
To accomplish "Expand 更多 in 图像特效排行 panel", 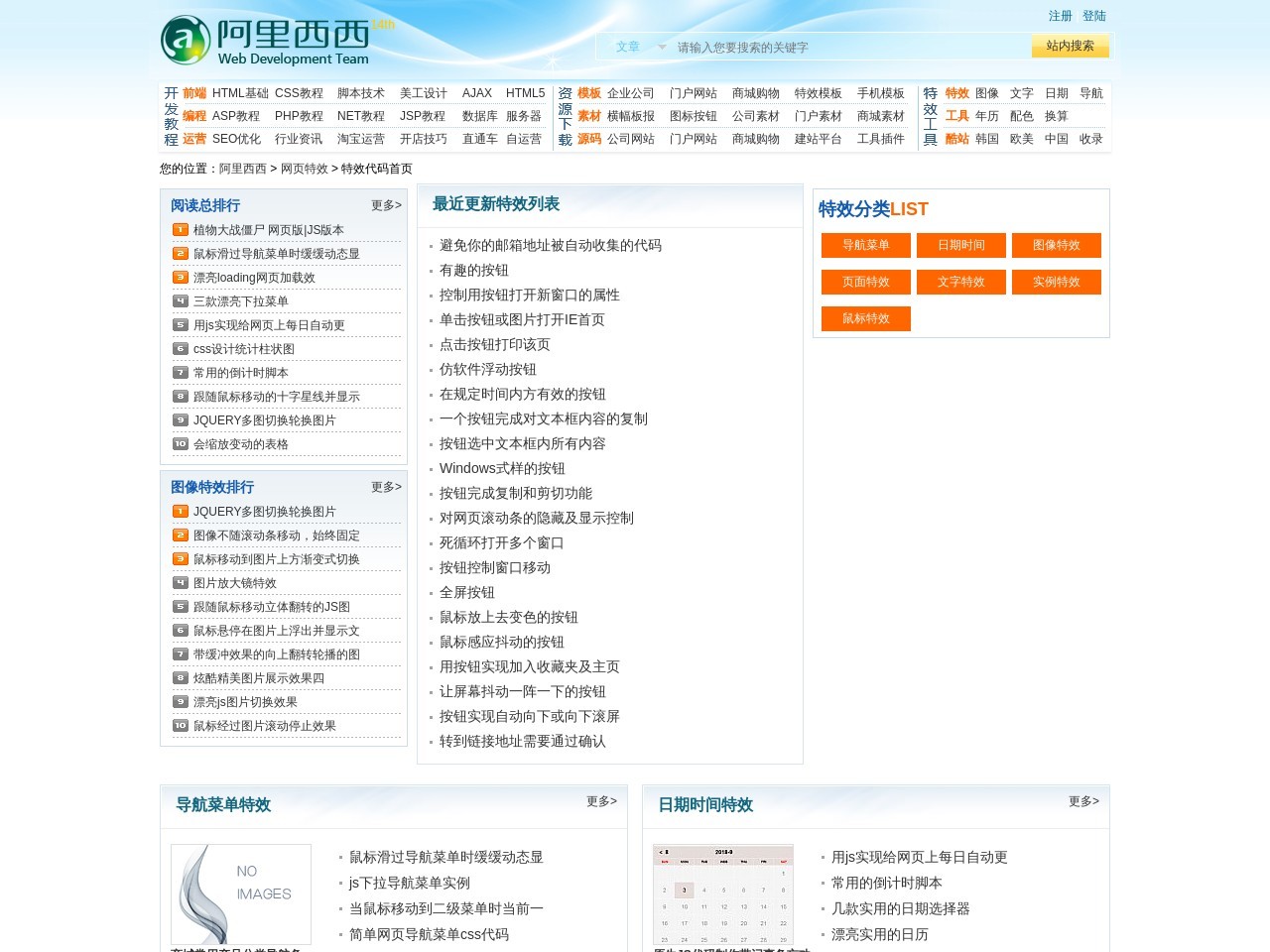I will [386, 487].
